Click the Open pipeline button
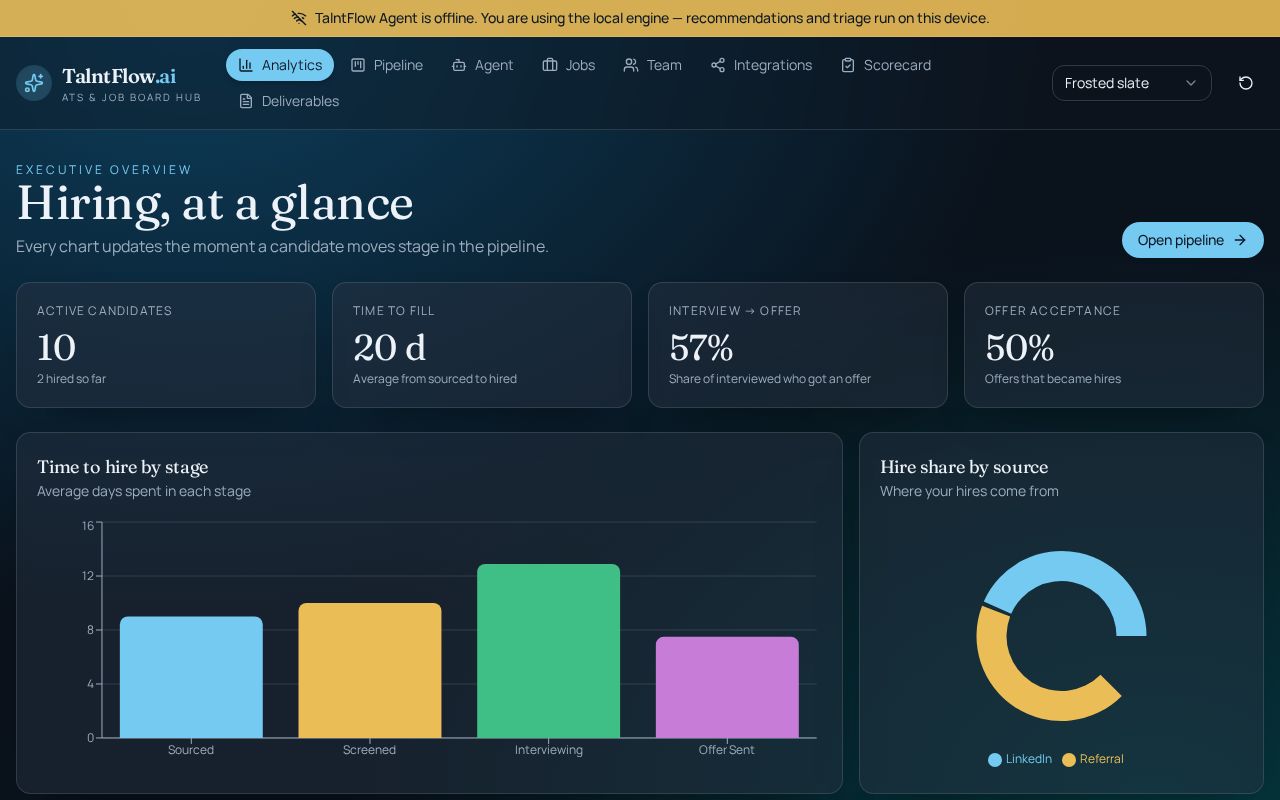Viewport: 1280px width, 800px height. pos(1193,240)
